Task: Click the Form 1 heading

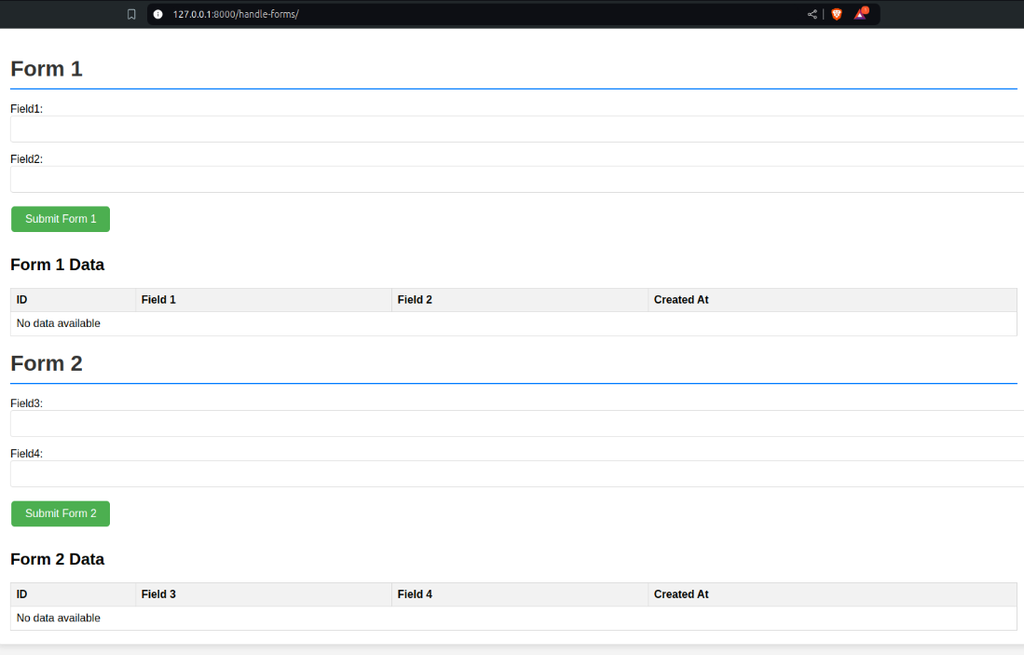Action: 46,69
